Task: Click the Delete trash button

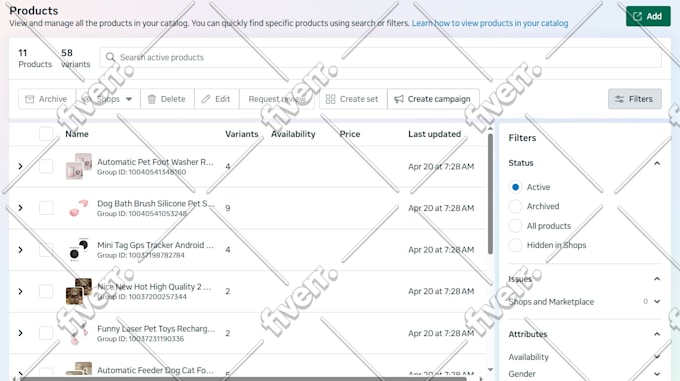Action: pos(167,99)
